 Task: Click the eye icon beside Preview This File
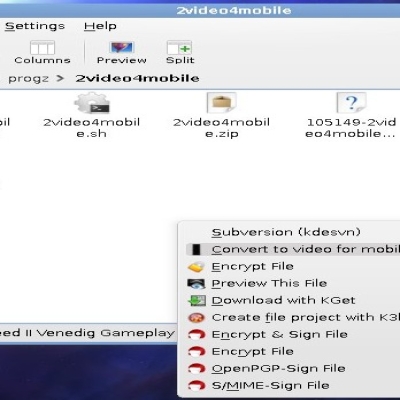tap(196, 284)
